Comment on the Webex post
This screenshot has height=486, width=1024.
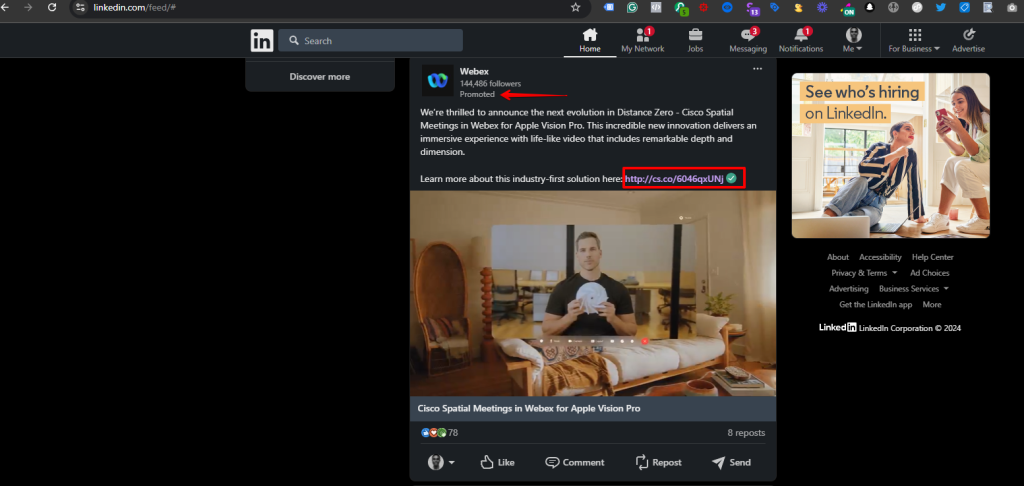(575, 462)
